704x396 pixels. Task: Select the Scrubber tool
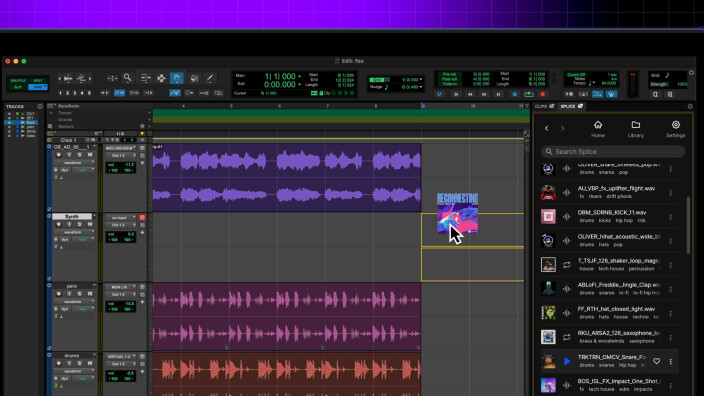coord(194,78)
